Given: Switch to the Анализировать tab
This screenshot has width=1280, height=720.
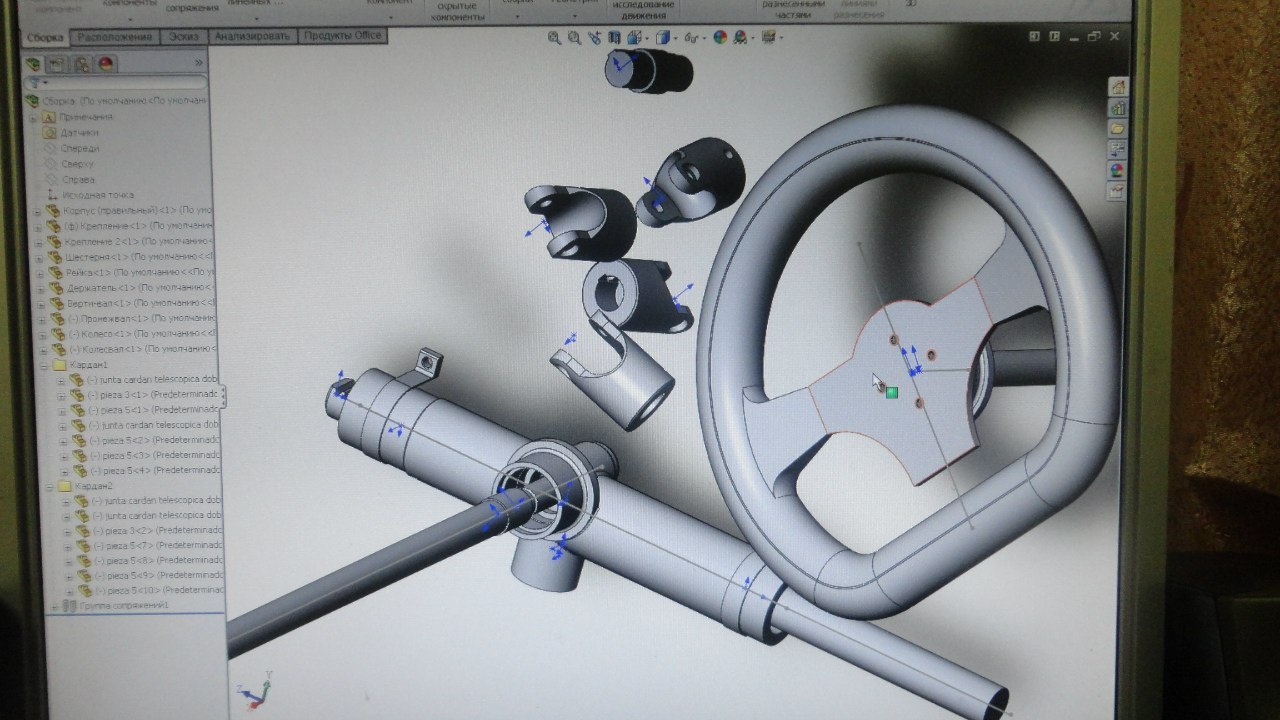Looking at the screenshot, I should tap(251, 37).
